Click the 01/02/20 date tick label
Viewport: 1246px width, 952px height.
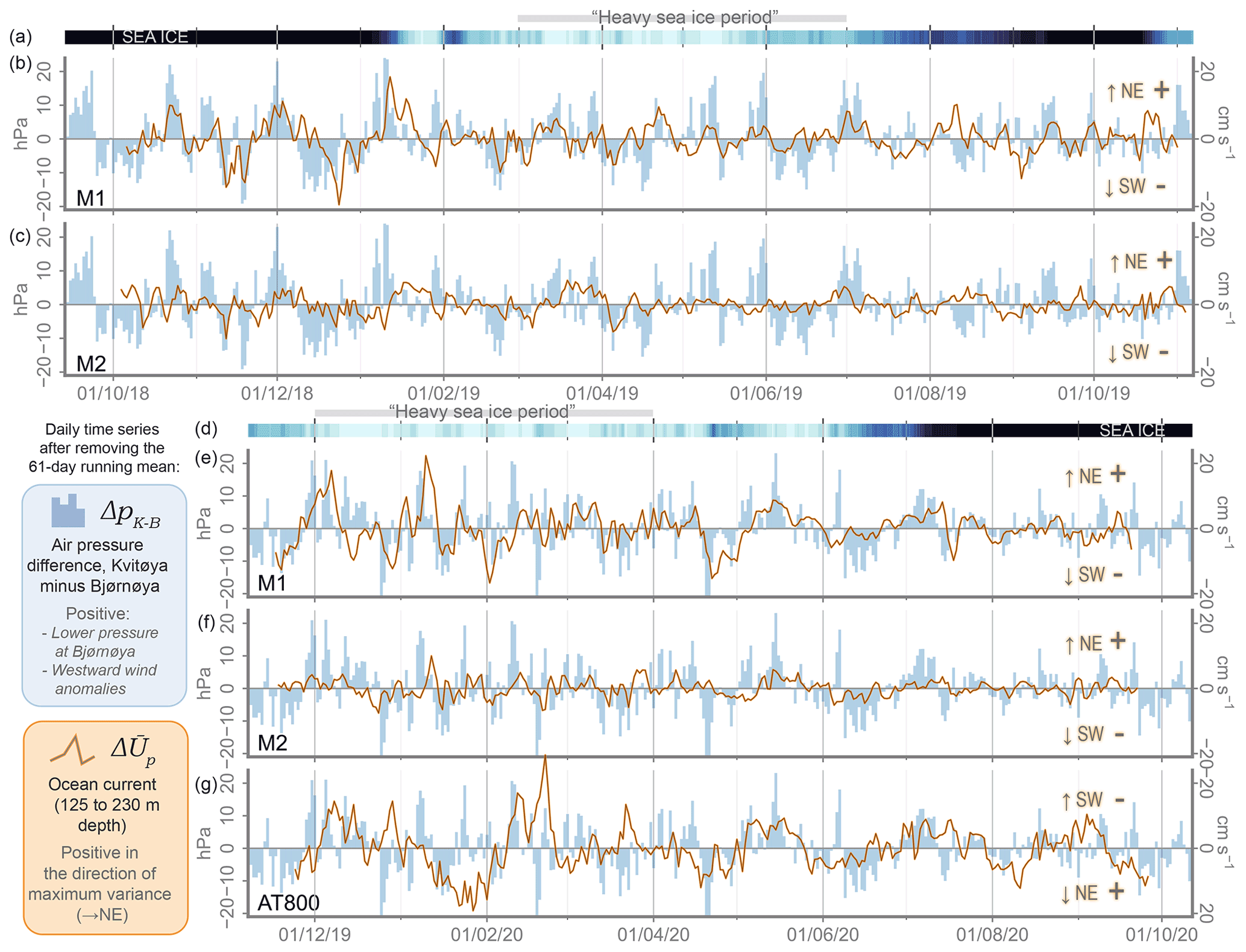point(486,935)
